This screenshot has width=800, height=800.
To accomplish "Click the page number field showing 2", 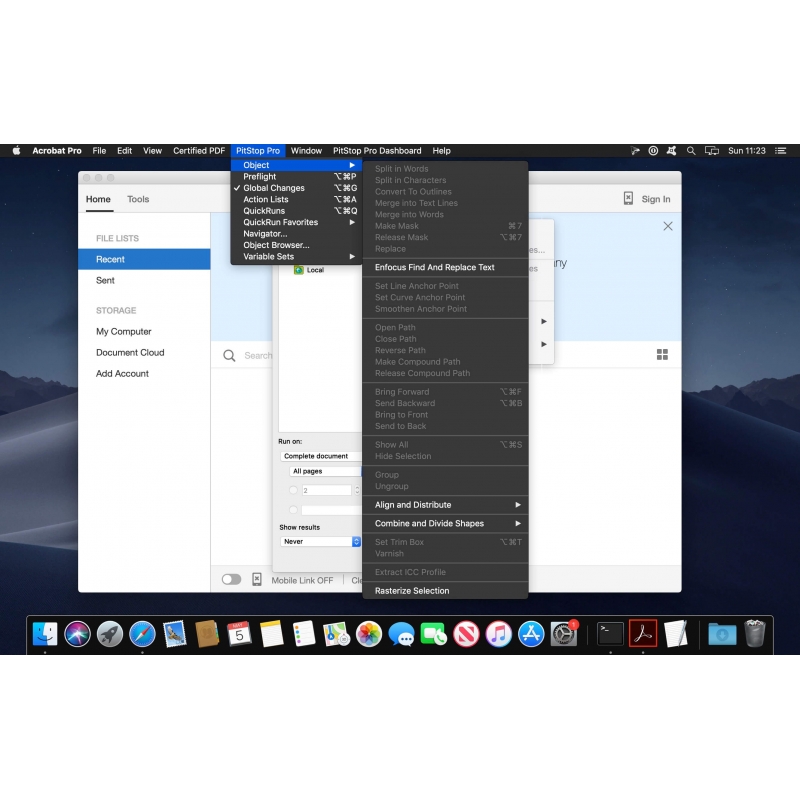I will pyautogui.click(x=327, y=490).
